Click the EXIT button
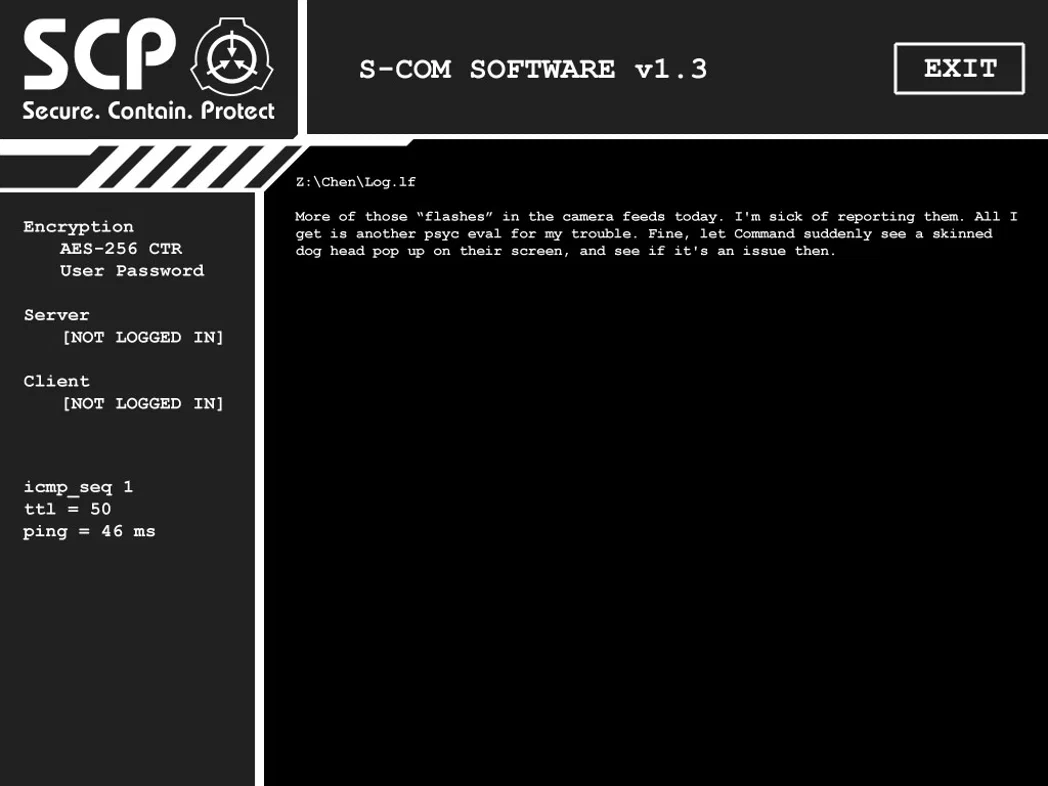The image size is (1048, 786). (x=959, y=69)
